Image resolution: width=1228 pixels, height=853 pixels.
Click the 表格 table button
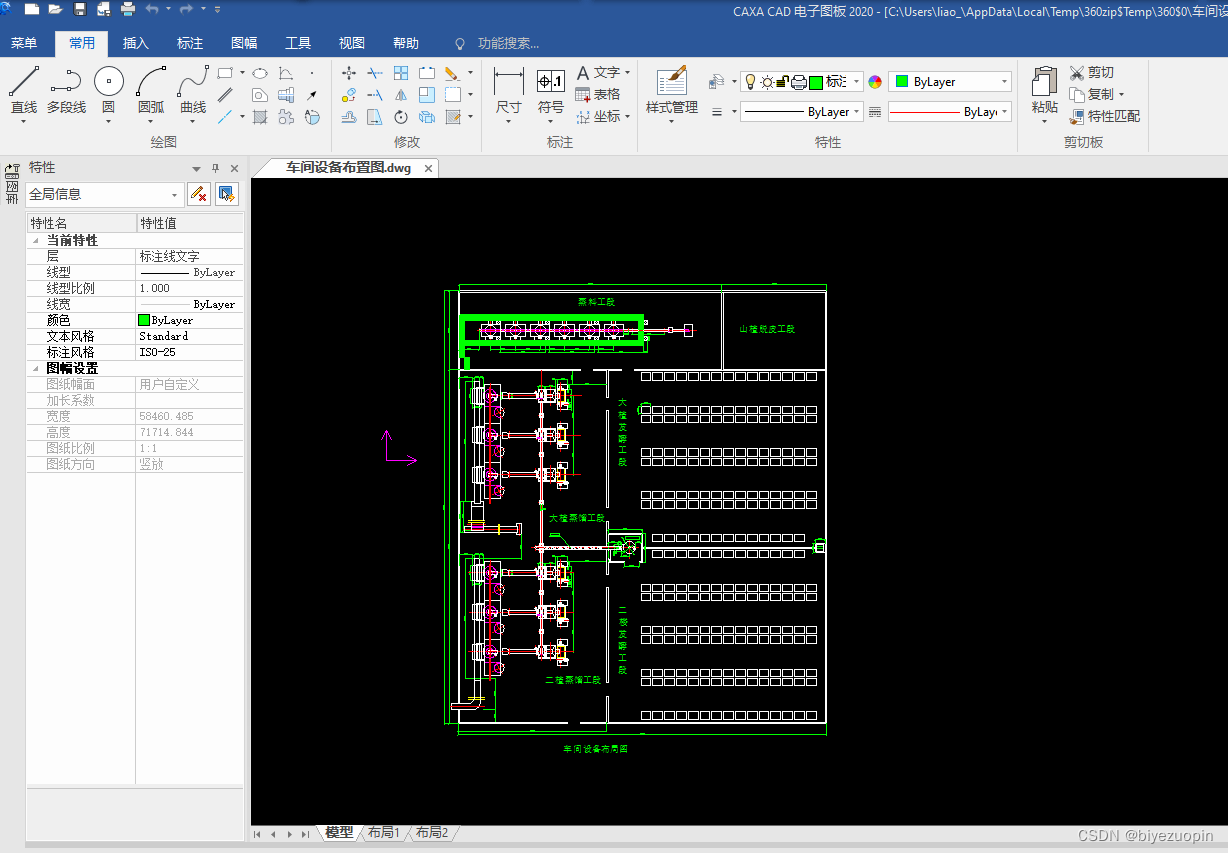[598, 94]
